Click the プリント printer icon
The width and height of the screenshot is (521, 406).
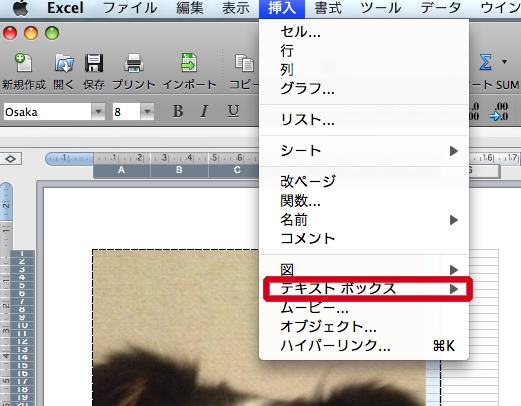point(134,63)
